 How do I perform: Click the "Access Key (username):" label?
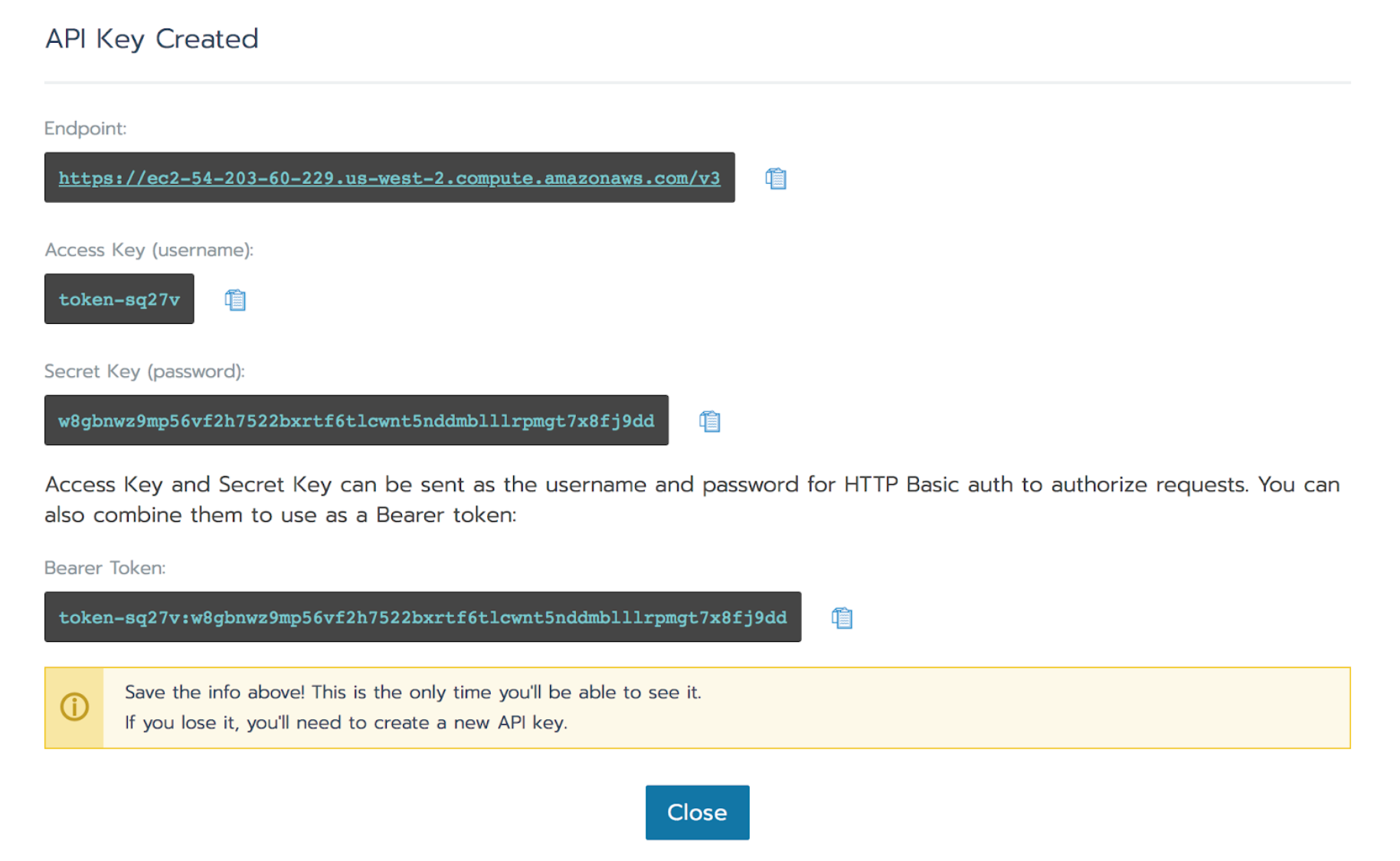[149, 250]
